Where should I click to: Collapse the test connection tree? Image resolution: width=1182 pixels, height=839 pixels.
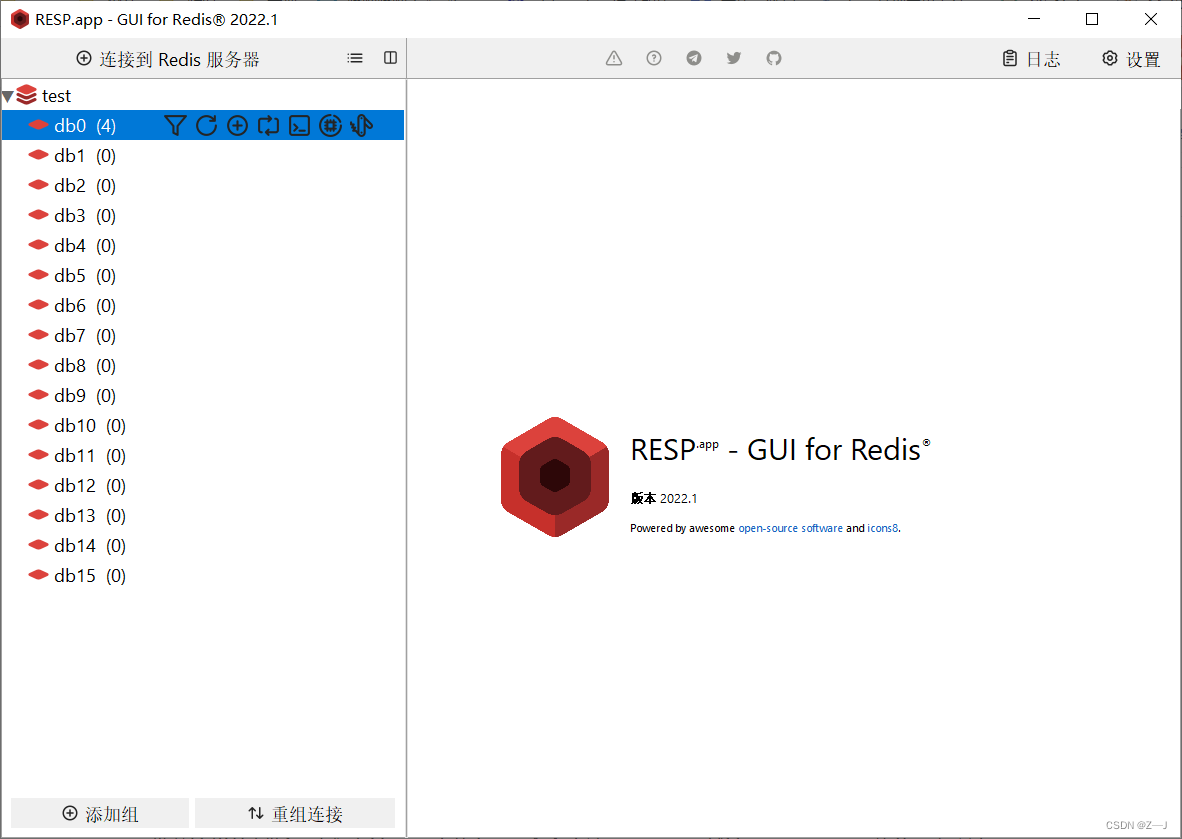(9, 95)
